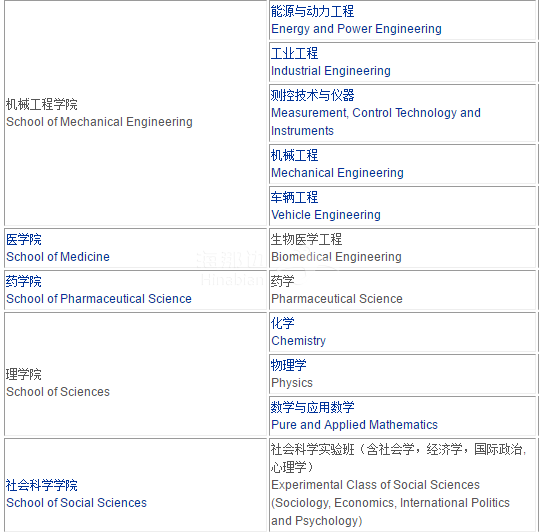The image size is (539, 532).
Task: Click the 药学院 Chinese link
Action: point(23,281)
